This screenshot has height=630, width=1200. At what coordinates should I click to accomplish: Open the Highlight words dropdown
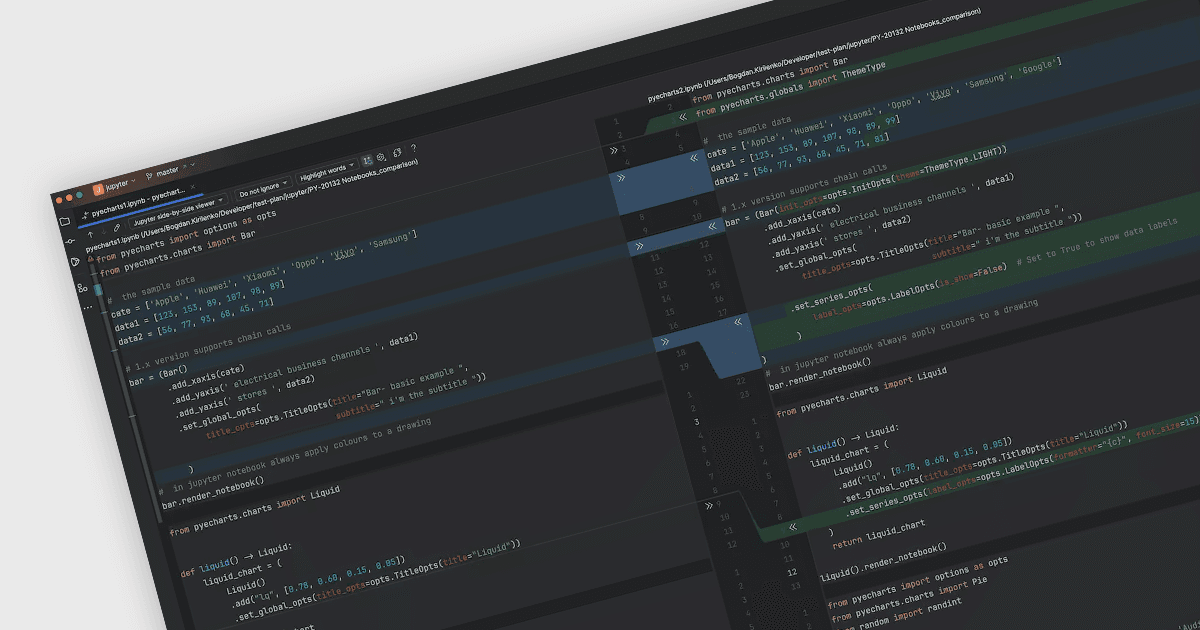pos(327,172)
